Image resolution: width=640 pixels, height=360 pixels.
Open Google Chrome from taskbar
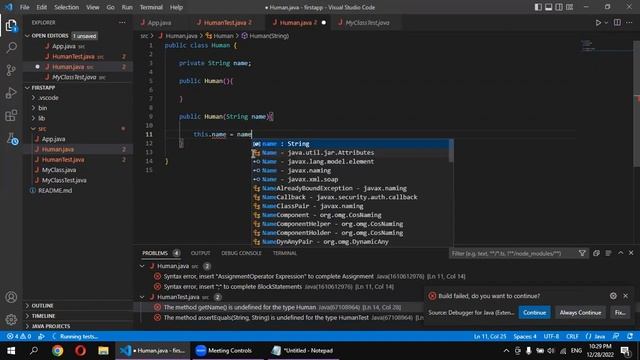(x=57, y=350)
